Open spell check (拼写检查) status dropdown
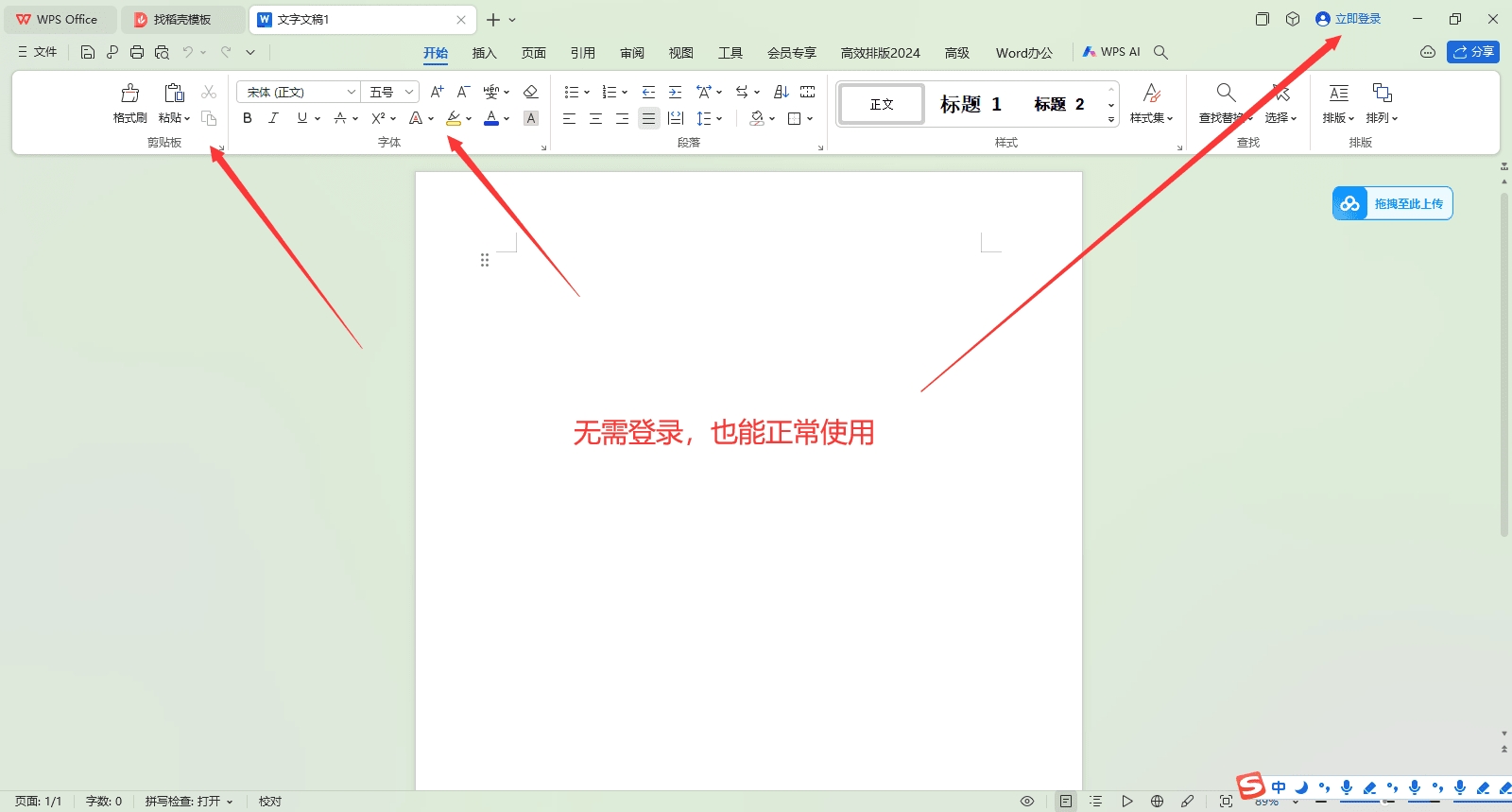 [189, 801]
